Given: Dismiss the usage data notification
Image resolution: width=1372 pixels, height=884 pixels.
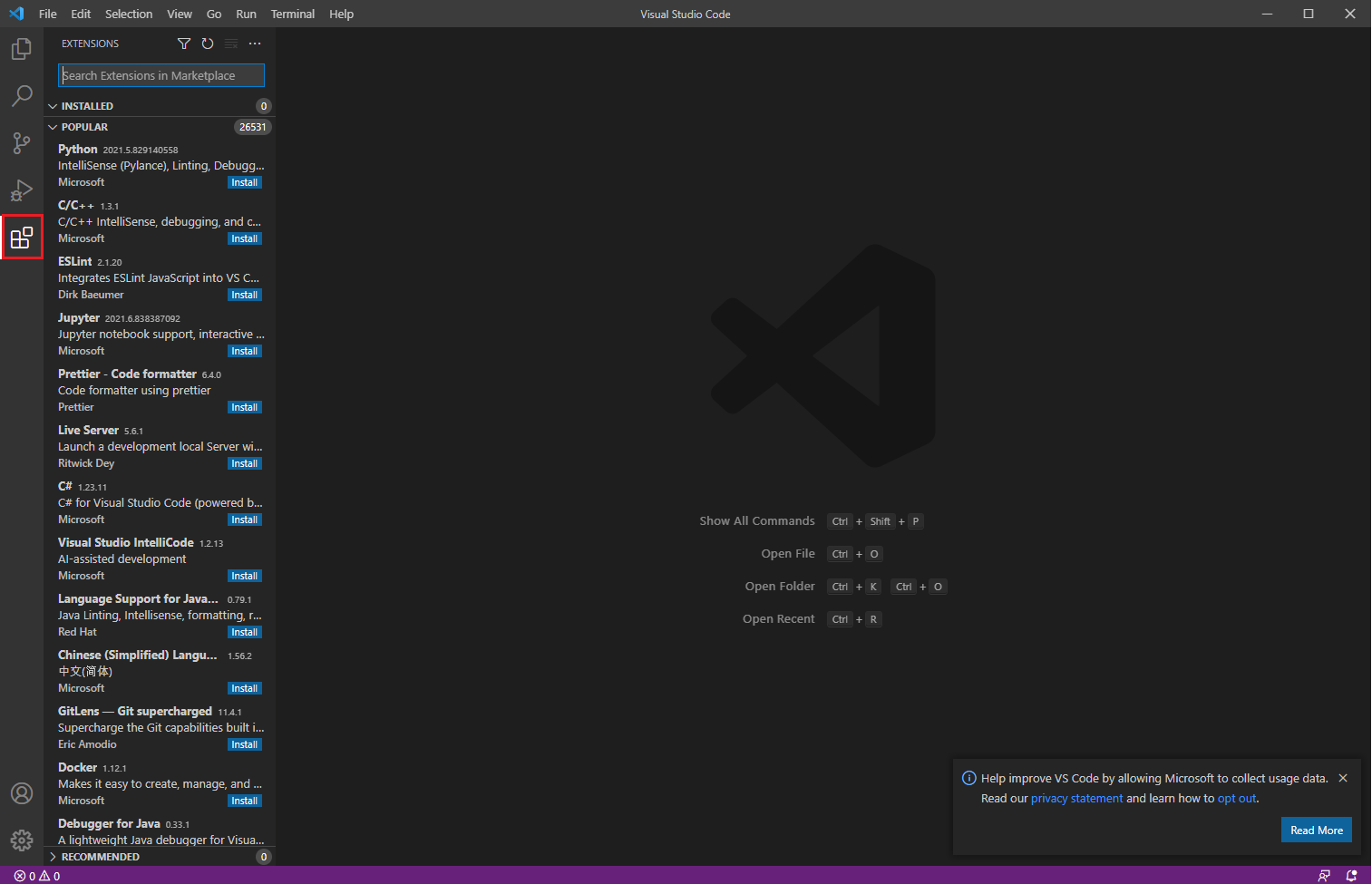Looking at the screenshot, I should [1343, 778].
